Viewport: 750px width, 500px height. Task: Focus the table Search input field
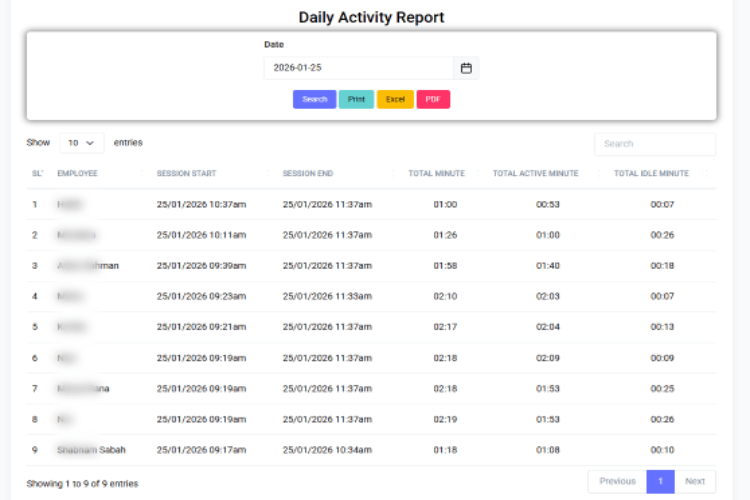click(x=654, y=144)
